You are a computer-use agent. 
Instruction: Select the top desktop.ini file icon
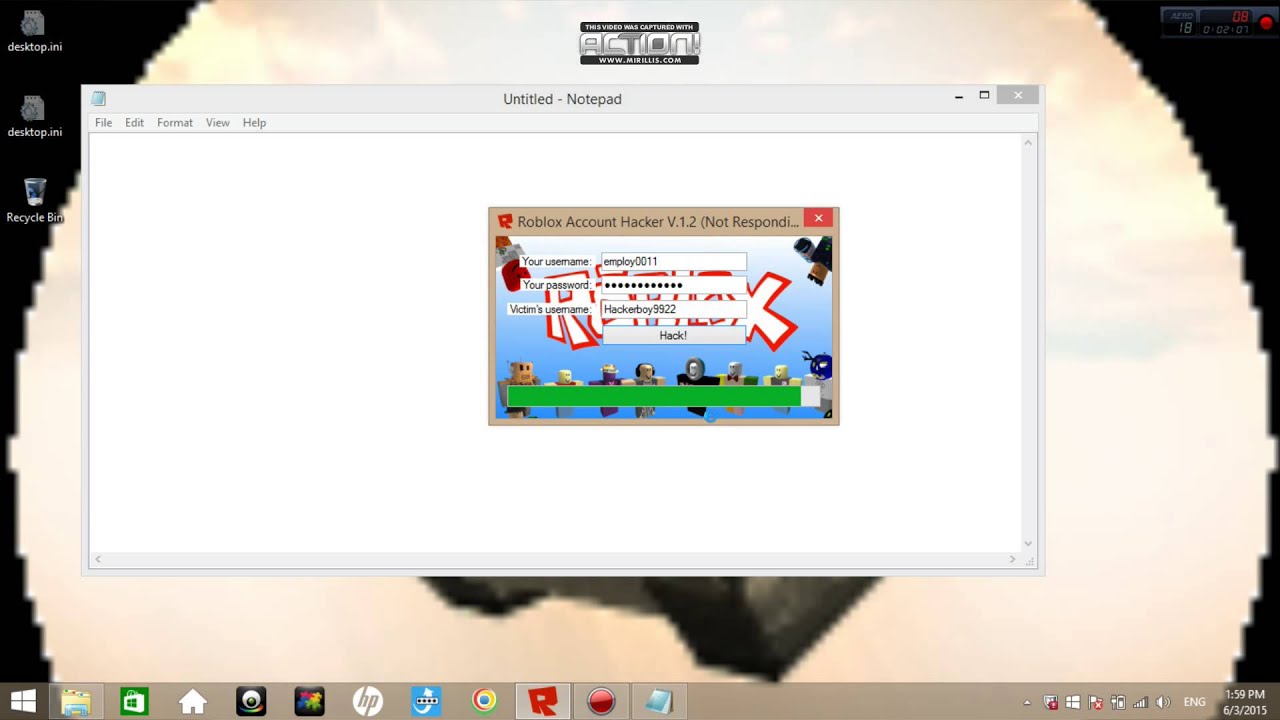pyautogui.click(x=35, y=31)
